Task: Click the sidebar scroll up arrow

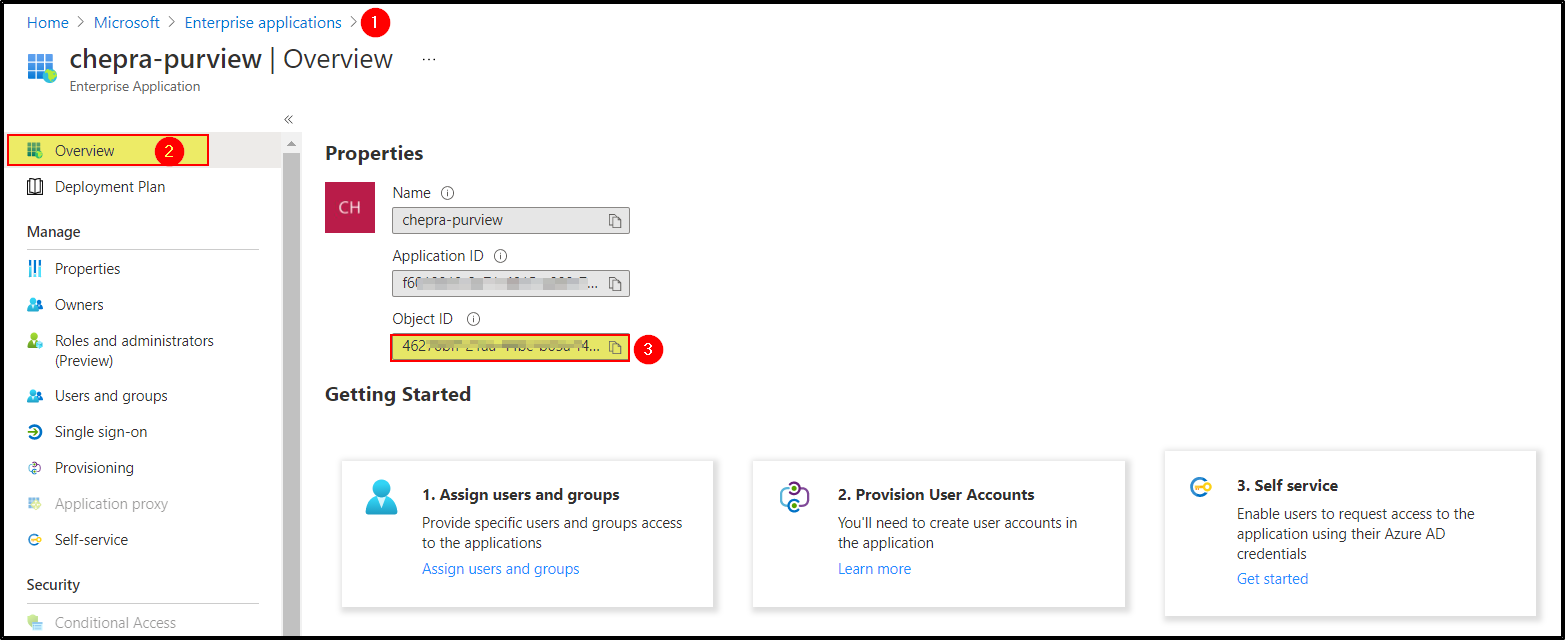Action: coord(291,143)
